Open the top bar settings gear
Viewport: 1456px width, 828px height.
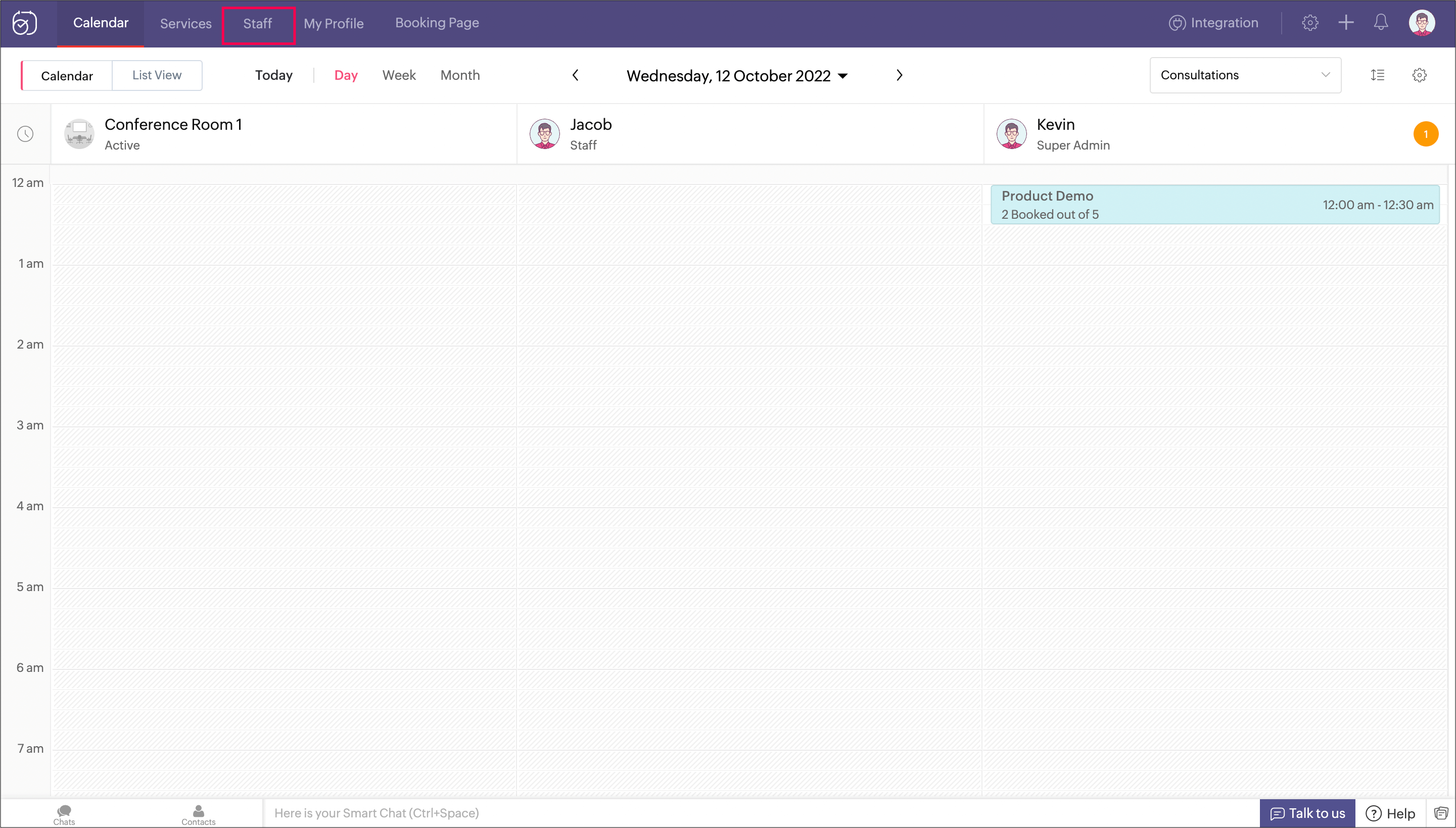tap(1310, 23)
